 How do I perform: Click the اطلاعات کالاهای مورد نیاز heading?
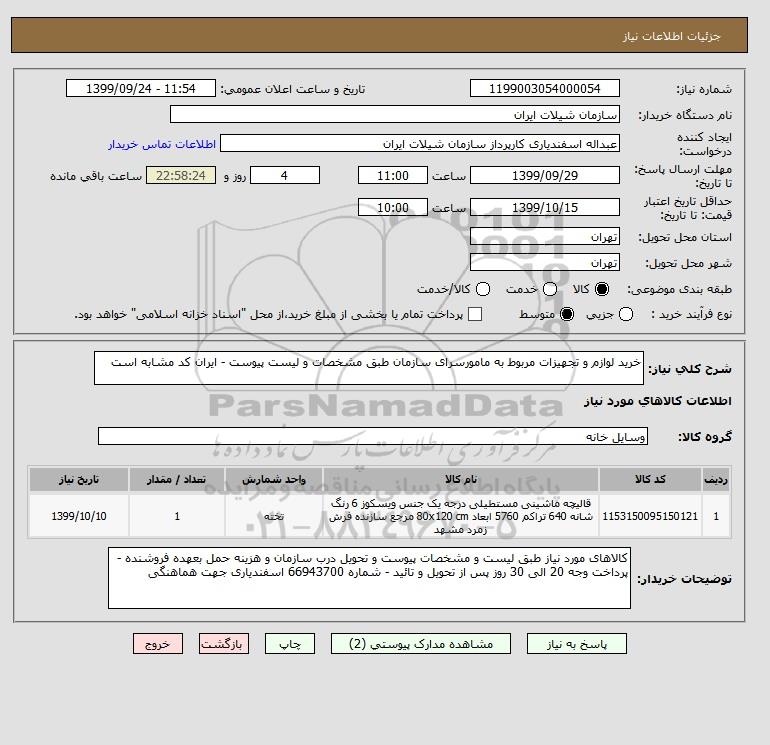[658, 401]
